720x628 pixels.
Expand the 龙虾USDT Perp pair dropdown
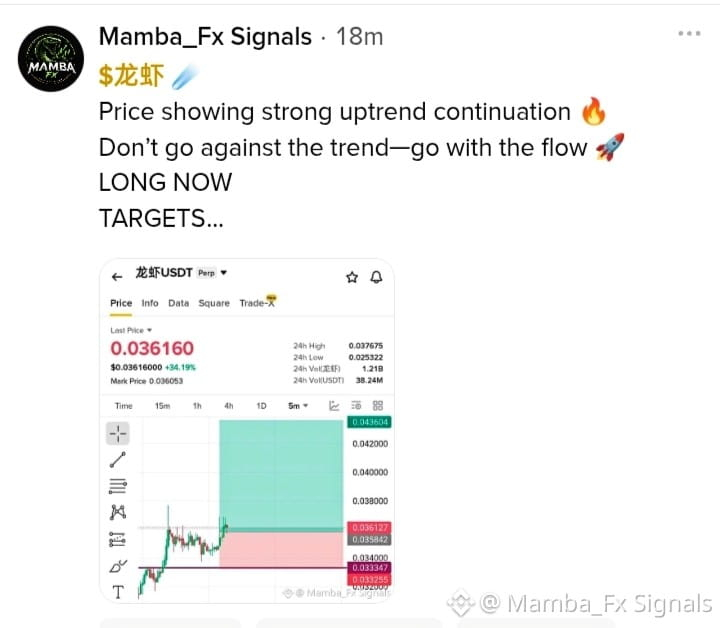pyautogui.click(x=224, y=273)
